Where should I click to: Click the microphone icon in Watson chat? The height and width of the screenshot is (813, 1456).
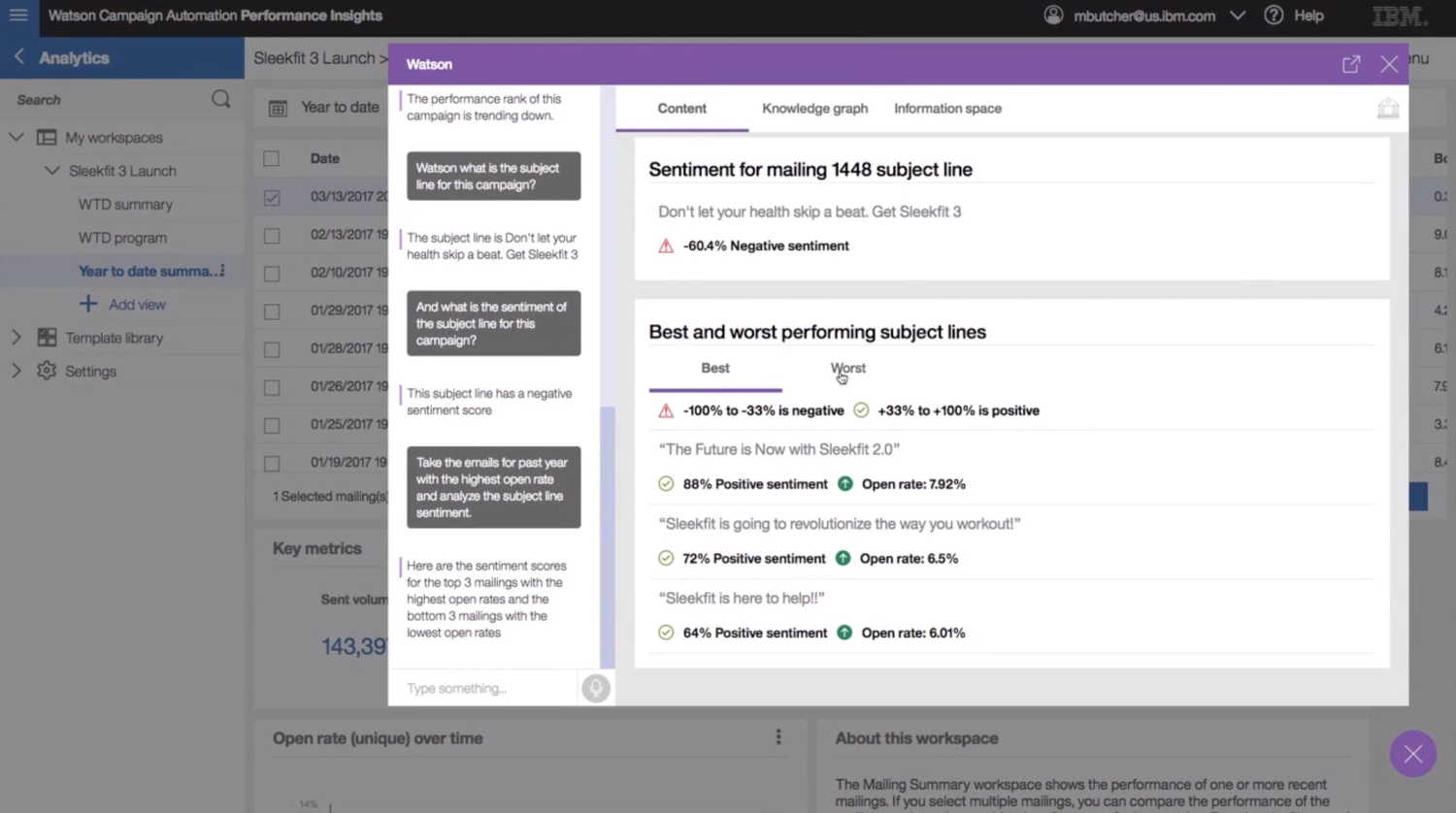[x=595, y=688]
